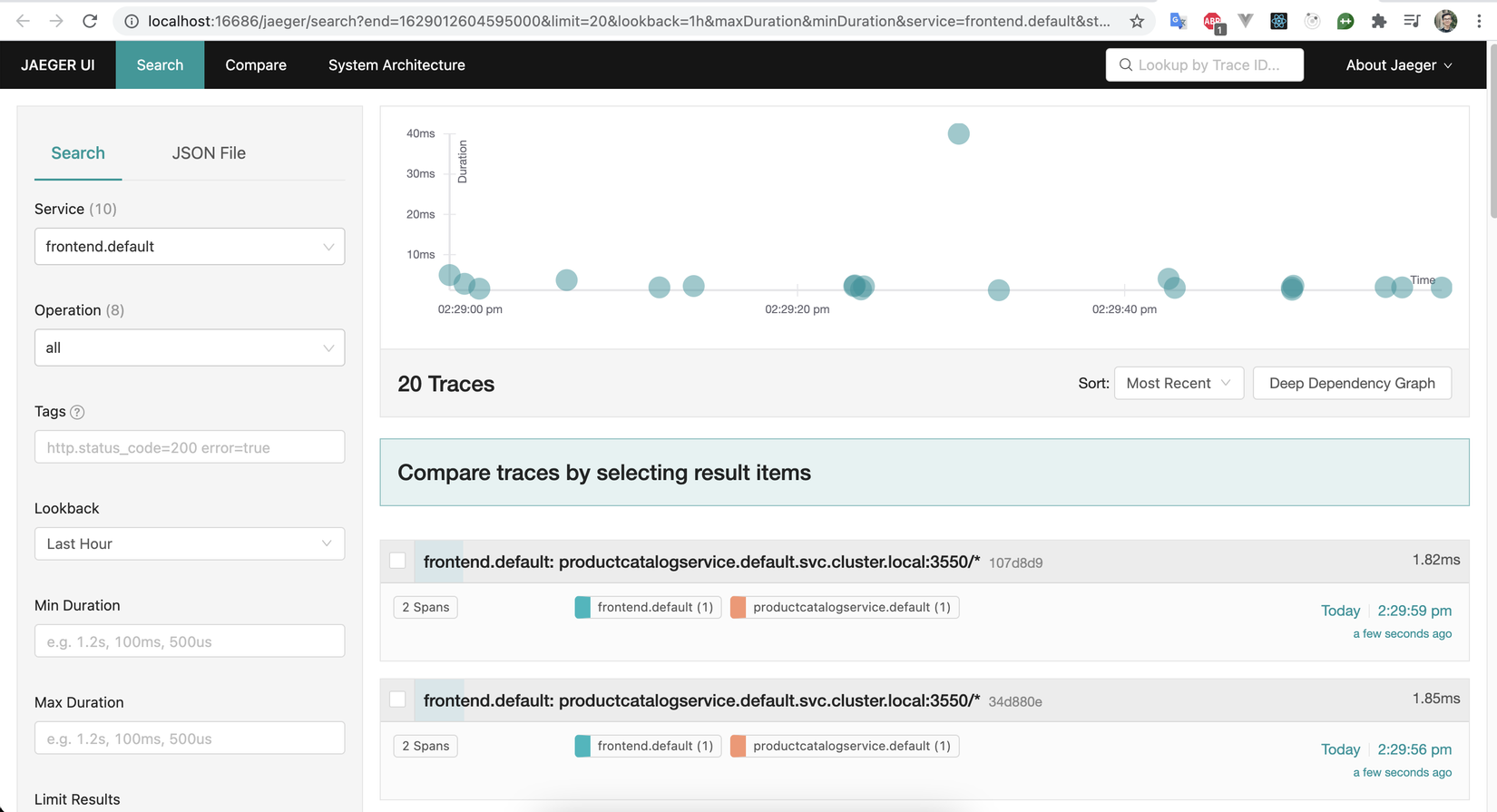Go to the Compare menu item
The height and width of the screenshot is (812, 1497).
(256, 65)
